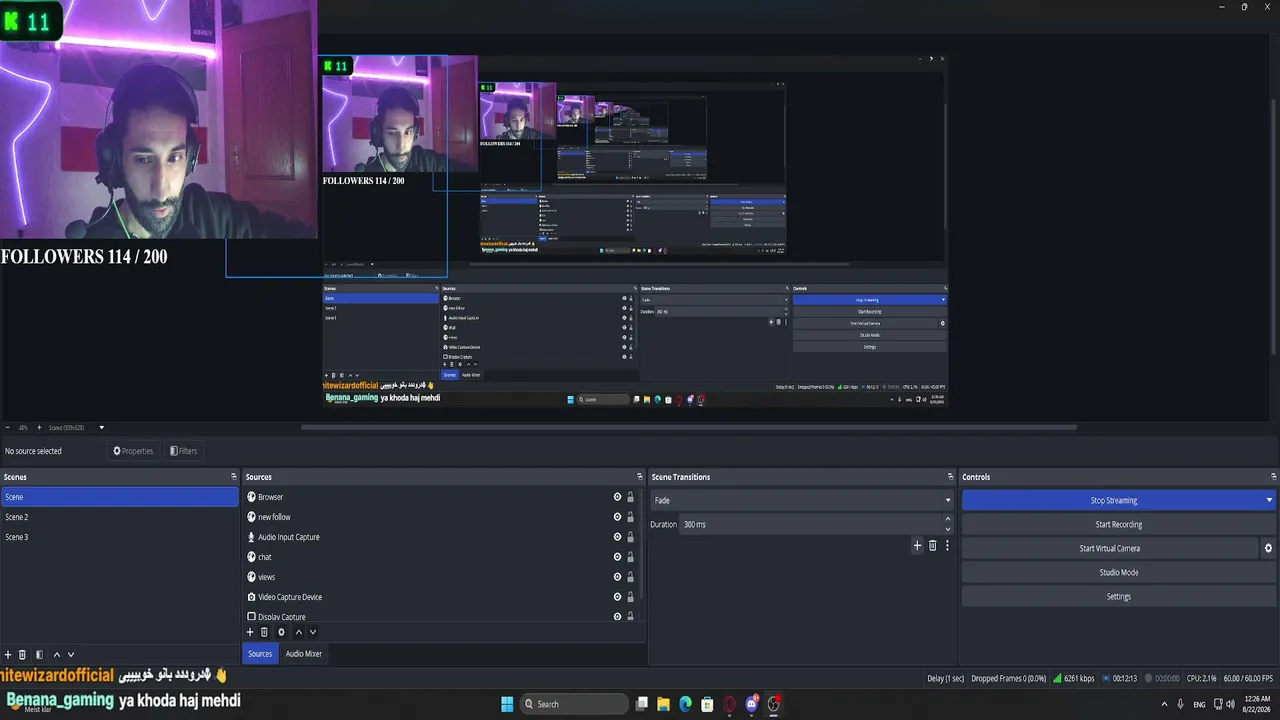
Task: Click the Stop Streaming button
Action: point(1113,500)
